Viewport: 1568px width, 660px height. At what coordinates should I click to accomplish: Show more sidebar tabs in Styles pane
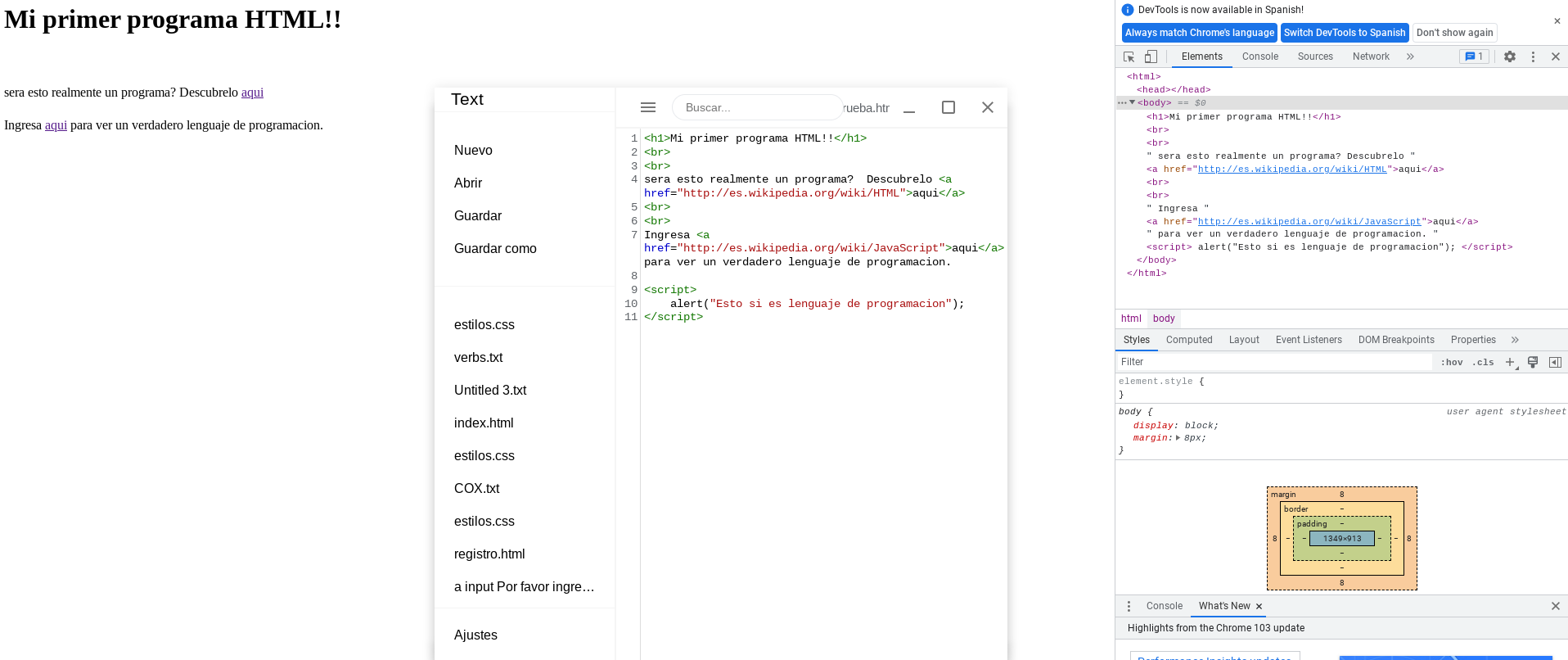tap(1515, 340)
